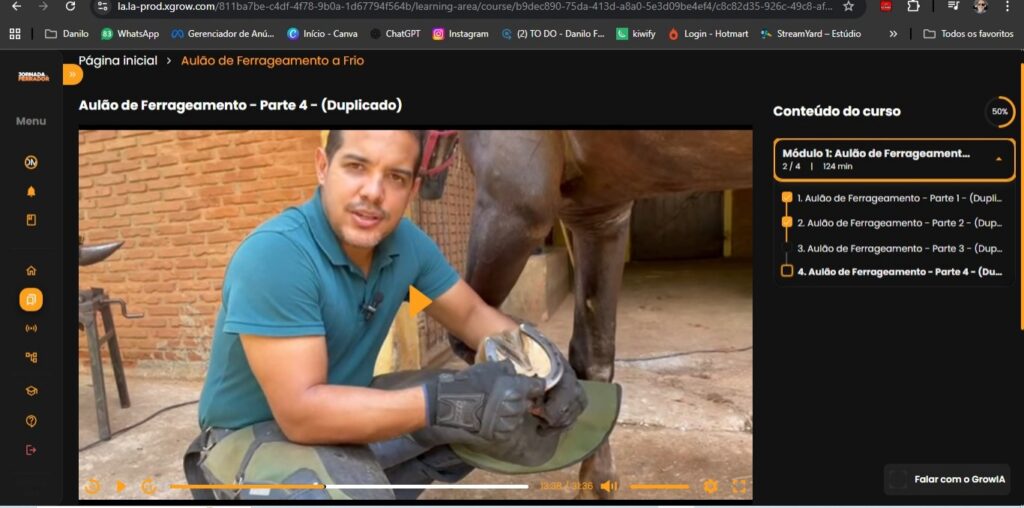Screen dimensions: 1024x508
Task: Click the live broadcast icon in sidebar
Action: (x=31, y=328)
